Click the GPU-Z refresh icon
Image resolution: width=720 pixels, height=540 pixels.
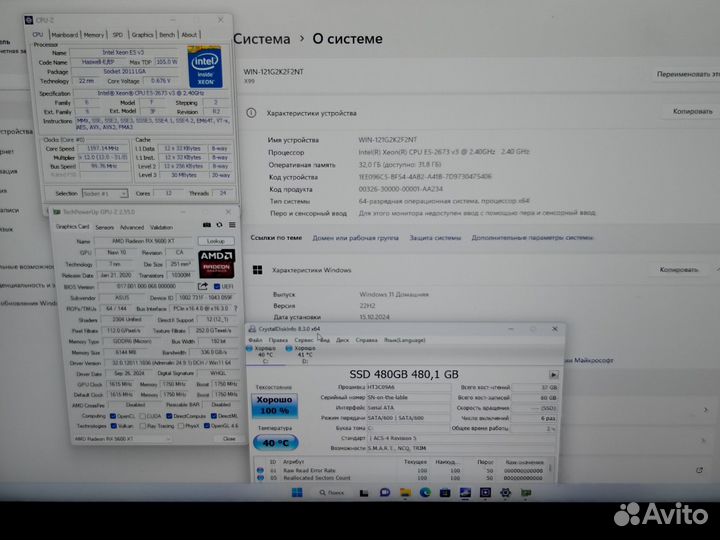(x=219, y=225)
